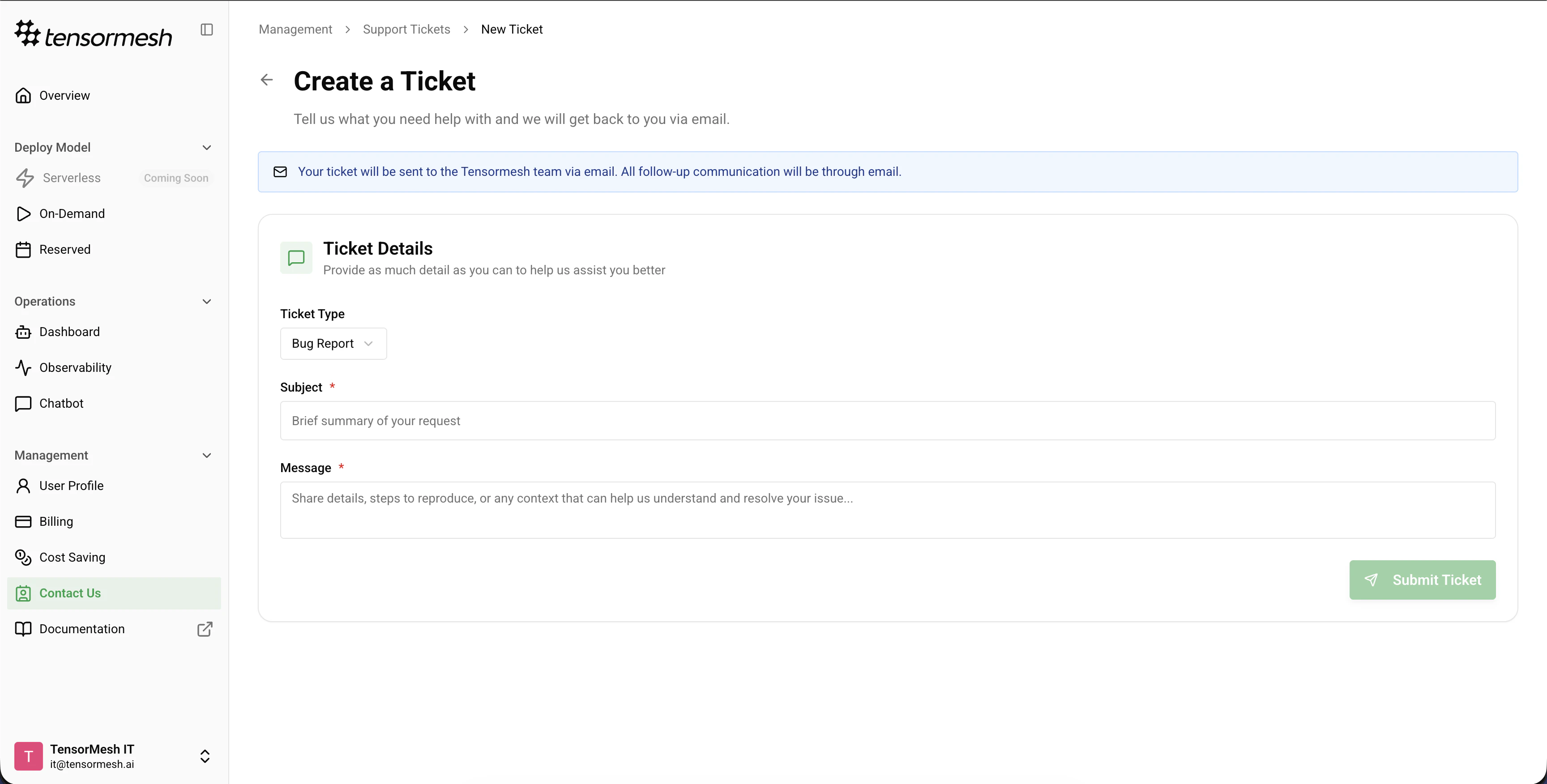The height and width of the screenshot is (784, 1547).
Task: Click the On-Demand play icon
Action: click(x=23, y=214)
